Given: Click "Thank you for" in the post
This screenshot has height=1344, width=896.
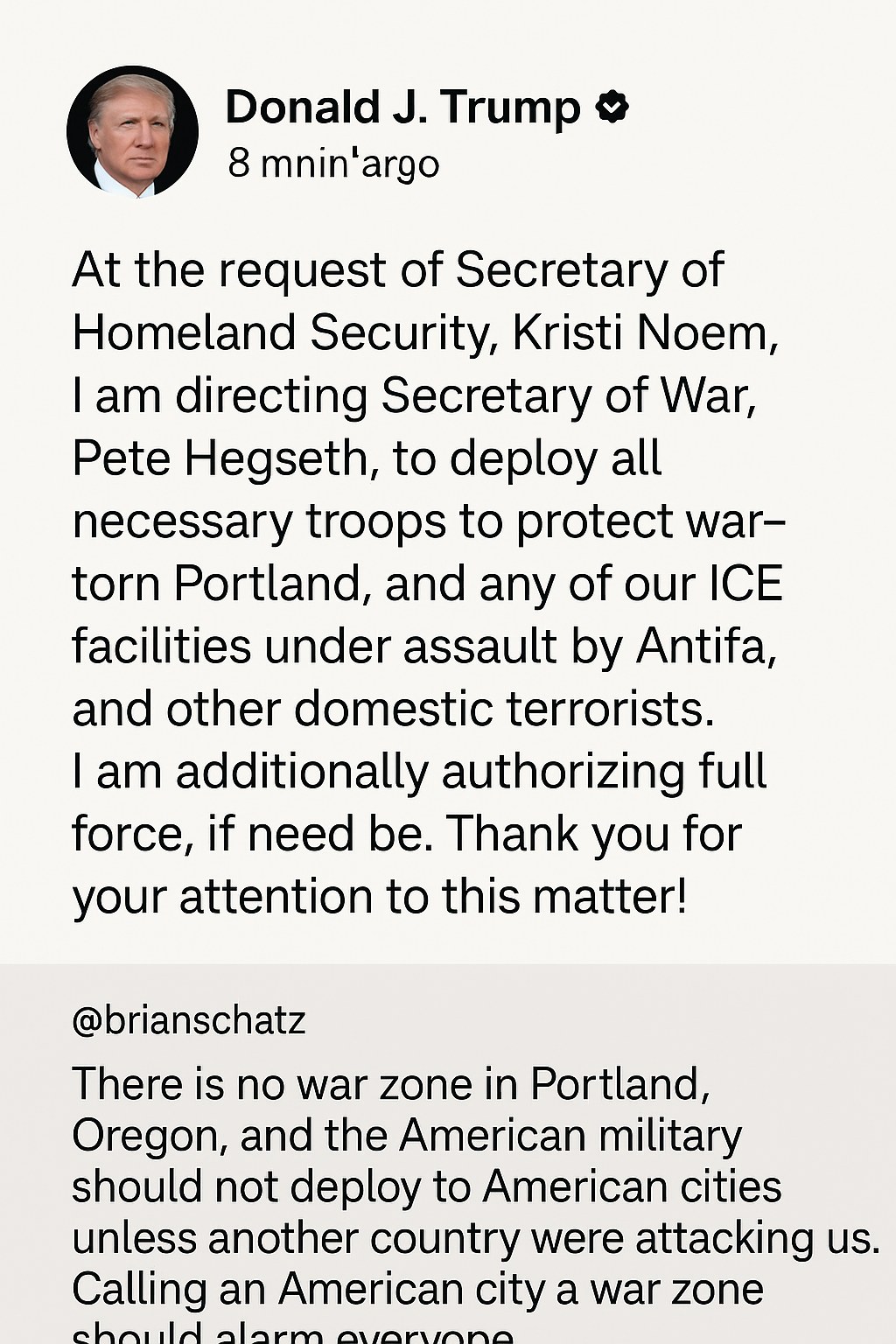Looking at the screenshot, I should 594,834.
